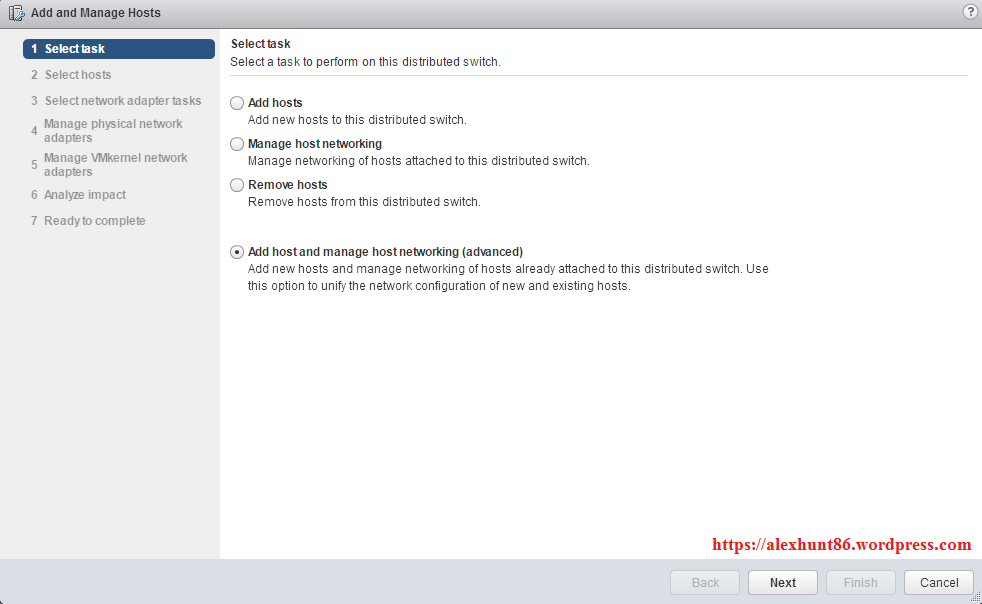Screen dimensions: 982x604
Task: Jump to Select network adapter tasks step
Action: tap(122, 101)
